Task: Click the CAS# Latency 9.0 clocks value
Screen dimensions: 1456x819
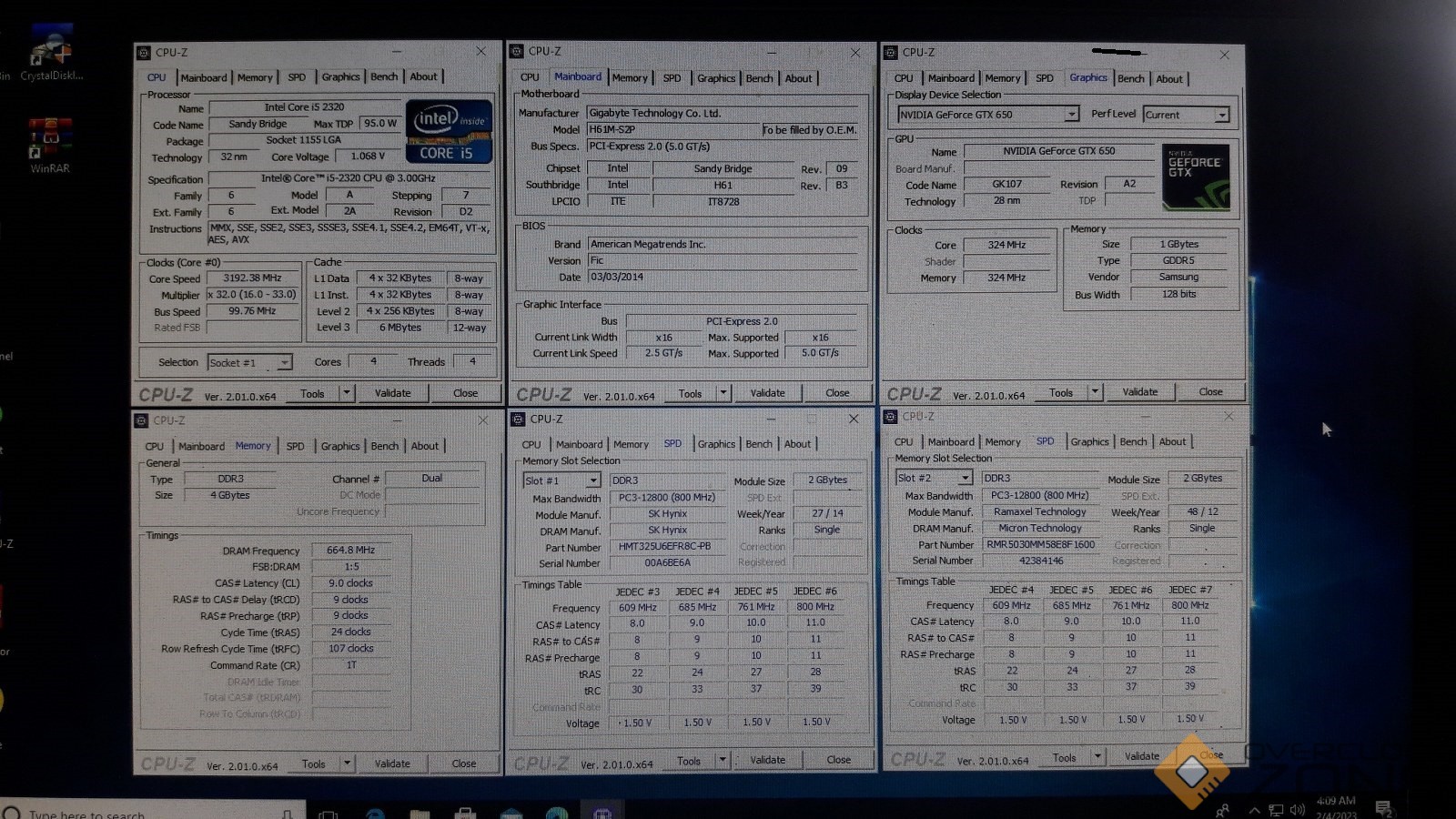Action: [x=350, y=583]
